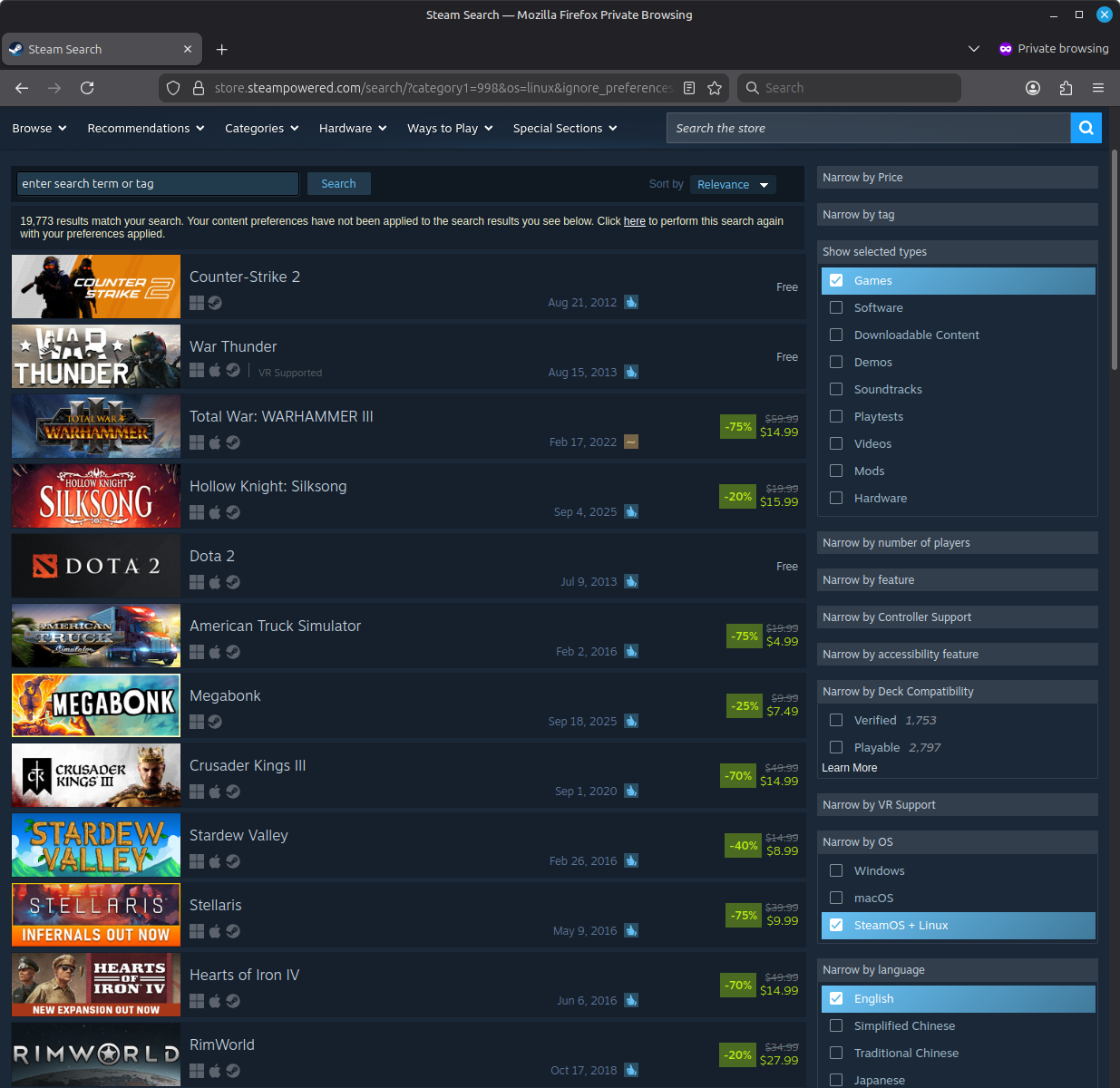Screen dimensions: 1120x1088
Task: Focus the 'enter search term or tag' field
Action: pyautogui.click(x=158, y=183)
